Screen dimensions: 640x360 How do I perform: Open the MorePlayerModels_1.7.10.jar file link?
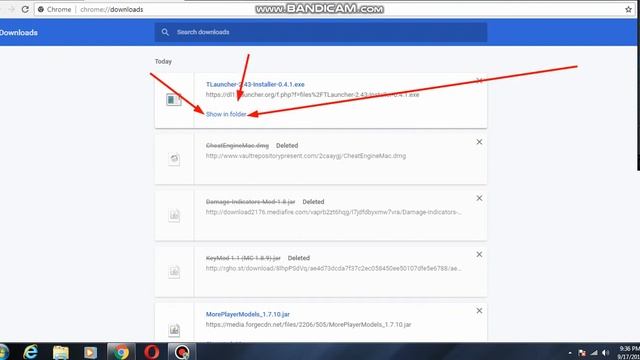pos(248,314)
